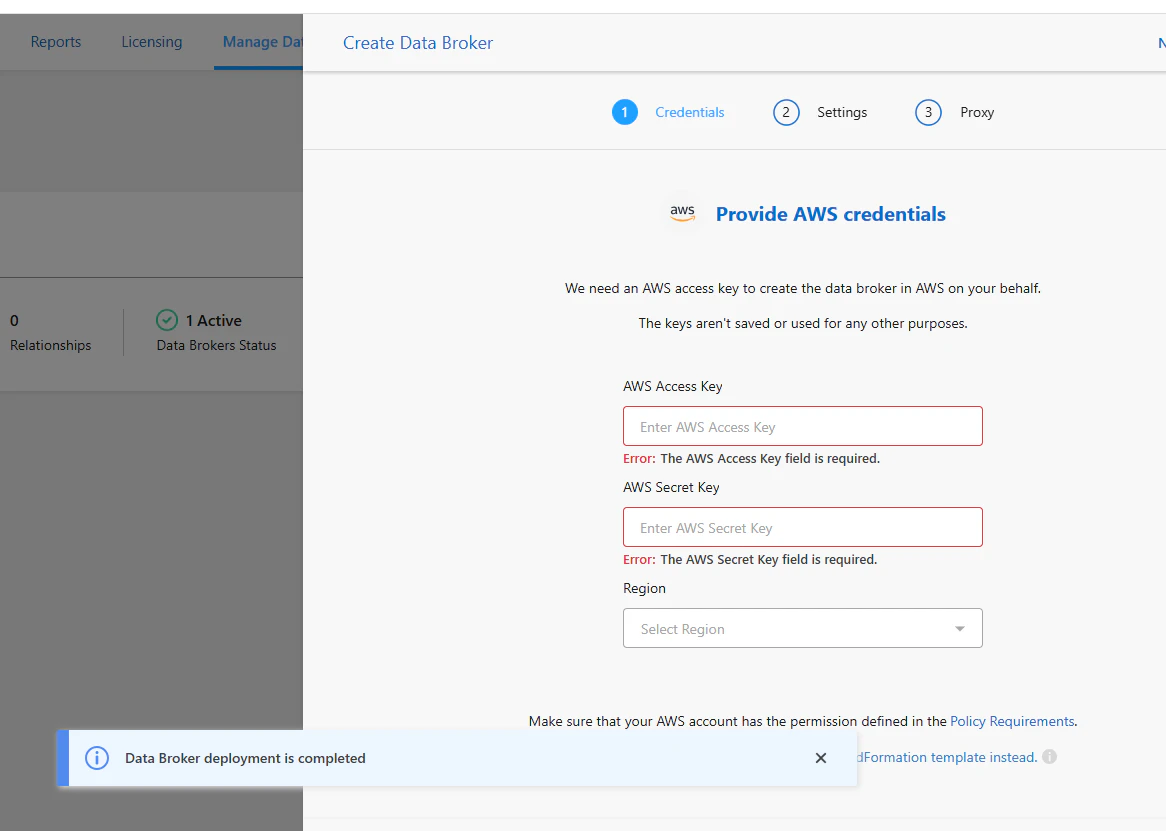Dismiss the deployment completed notification
Image resolution: width=1166 pixels, height=831 pixels.
pyautogui.click(x=821, y=758)
